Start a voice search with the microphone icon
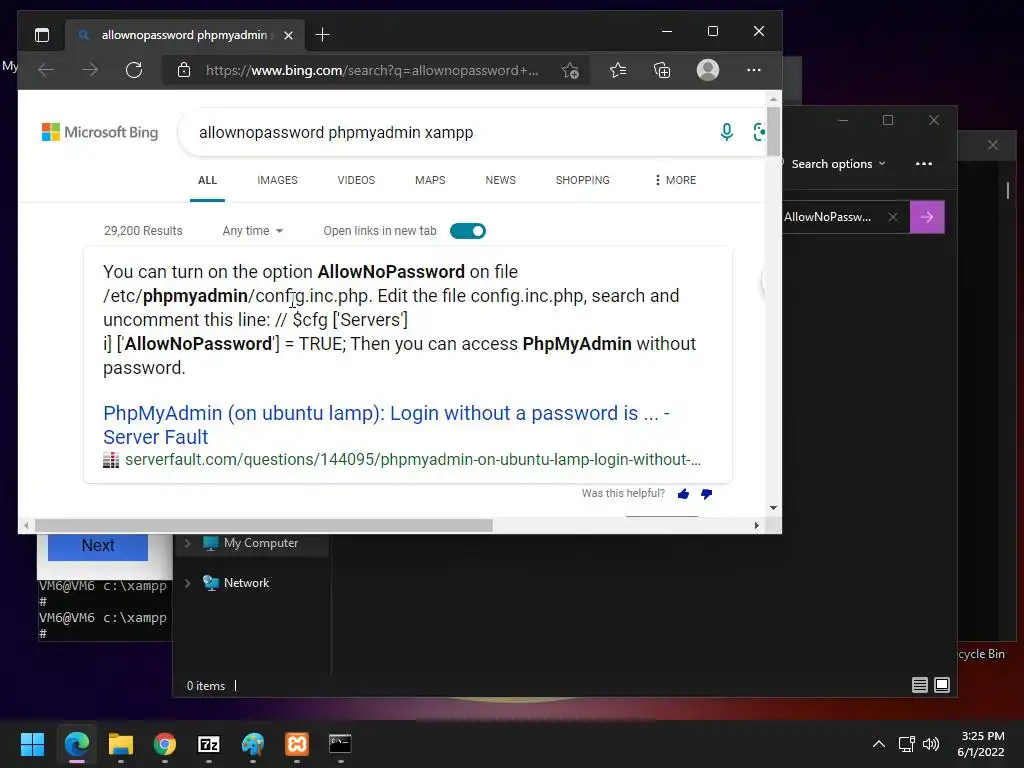1024x768 pixels. pyautogui.click(x=726, y=132)
